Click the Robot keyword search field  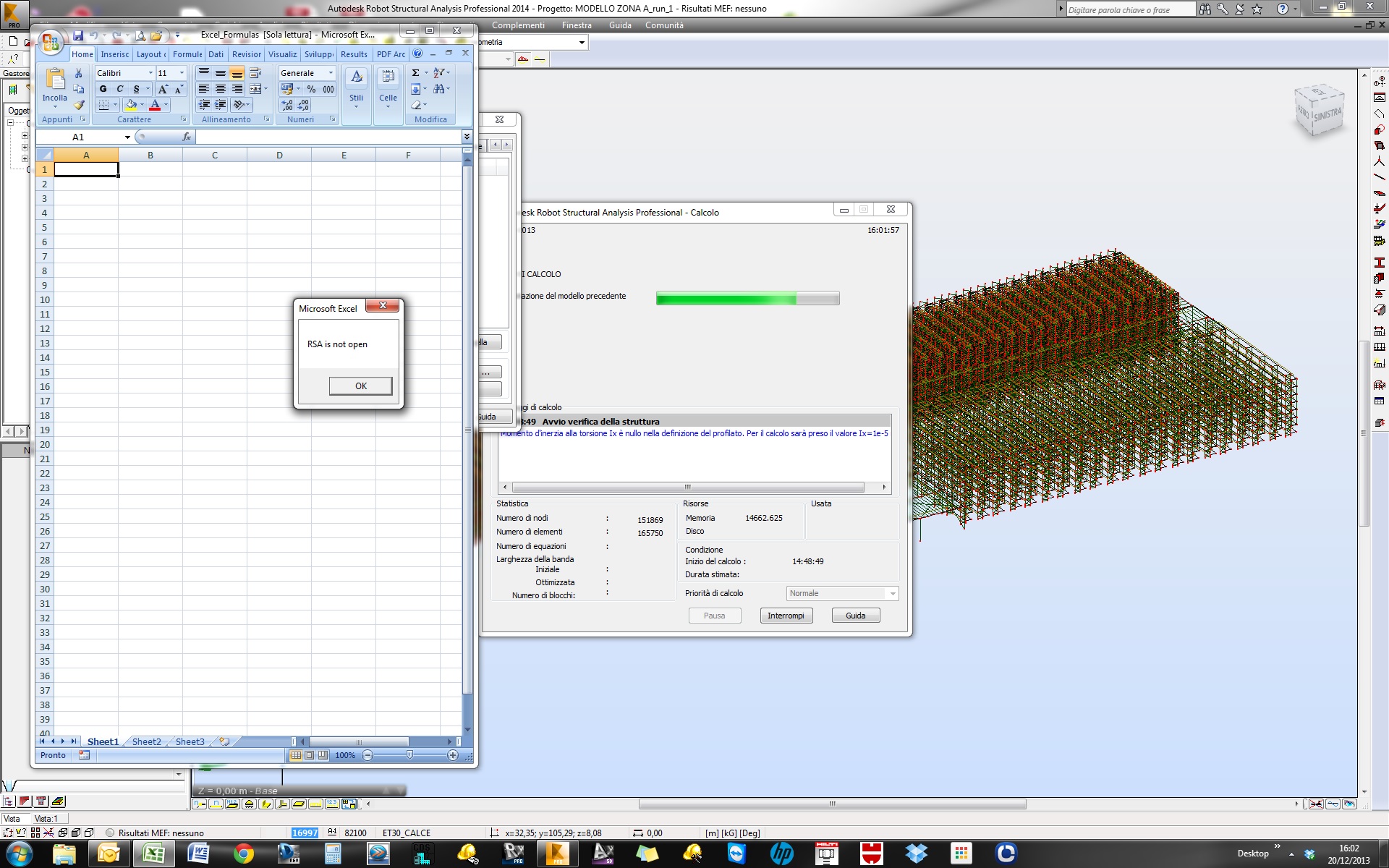coord(1131,9)
